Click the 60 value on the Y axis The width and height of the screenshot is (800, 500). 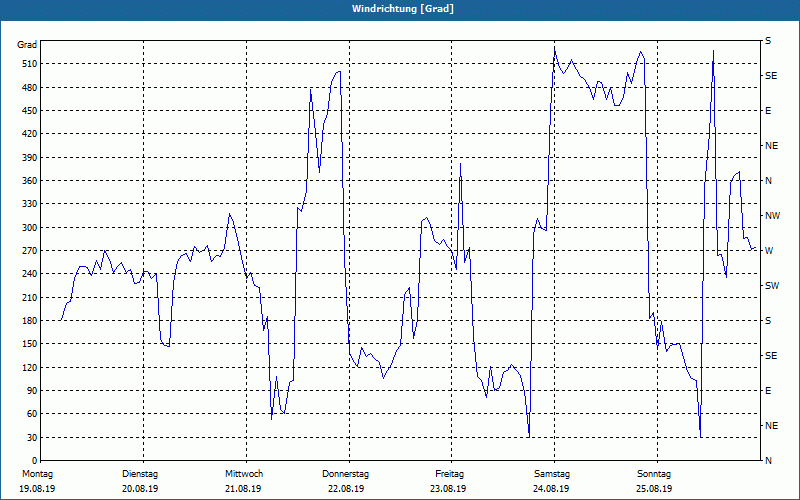point(32,414)
